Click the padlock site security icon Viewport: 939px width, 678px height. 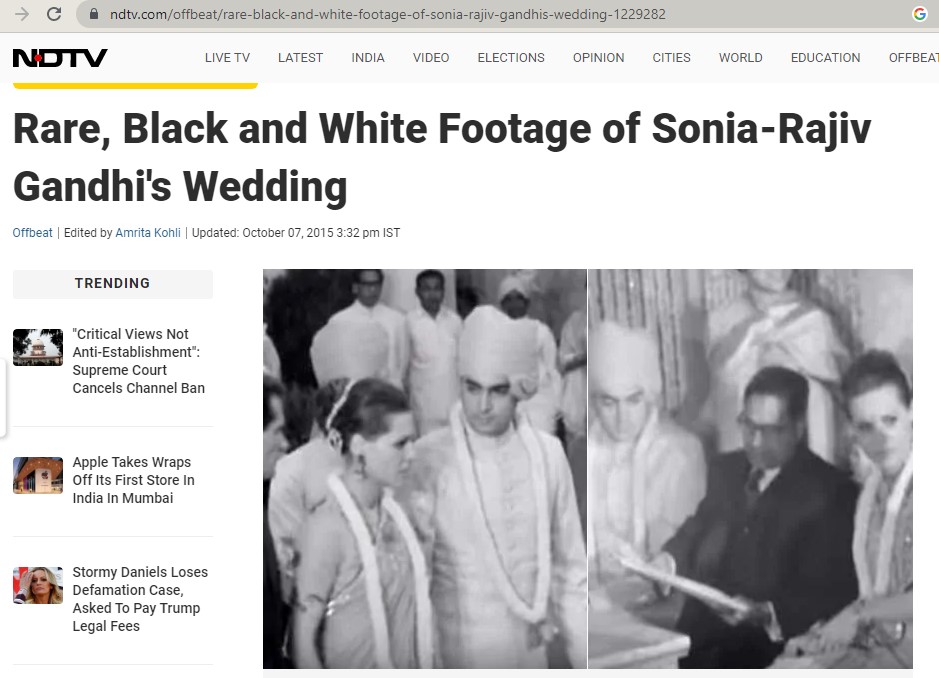(93, 14)
